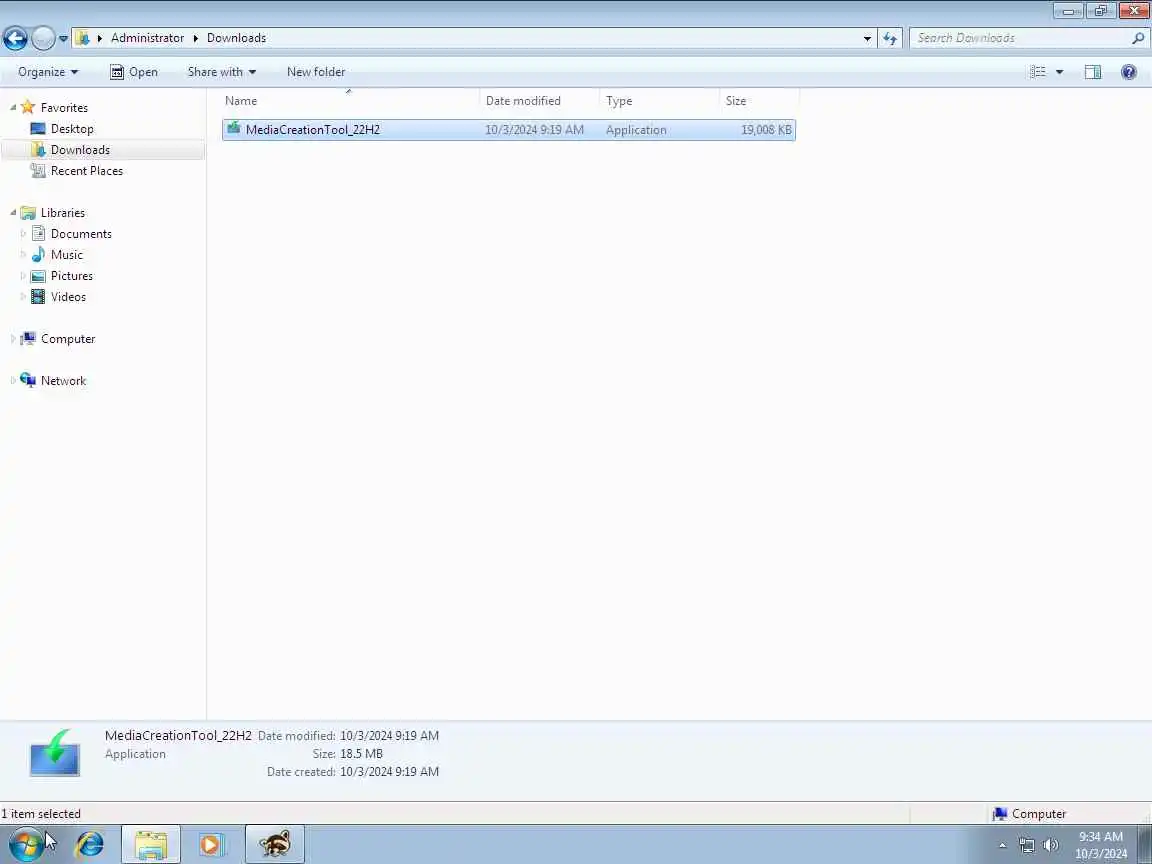Focus the Search Downloads field
Image resolution: width=1152 pixels, height=864 pixels.
[x=1021, y=38]
